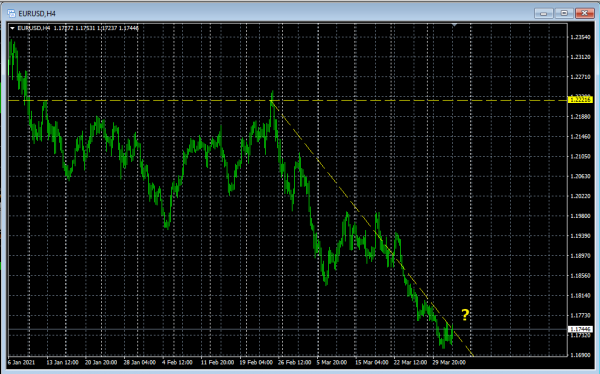Click the 26 Feb 12:00 time label
600x374 pixels.
[294, 362]
